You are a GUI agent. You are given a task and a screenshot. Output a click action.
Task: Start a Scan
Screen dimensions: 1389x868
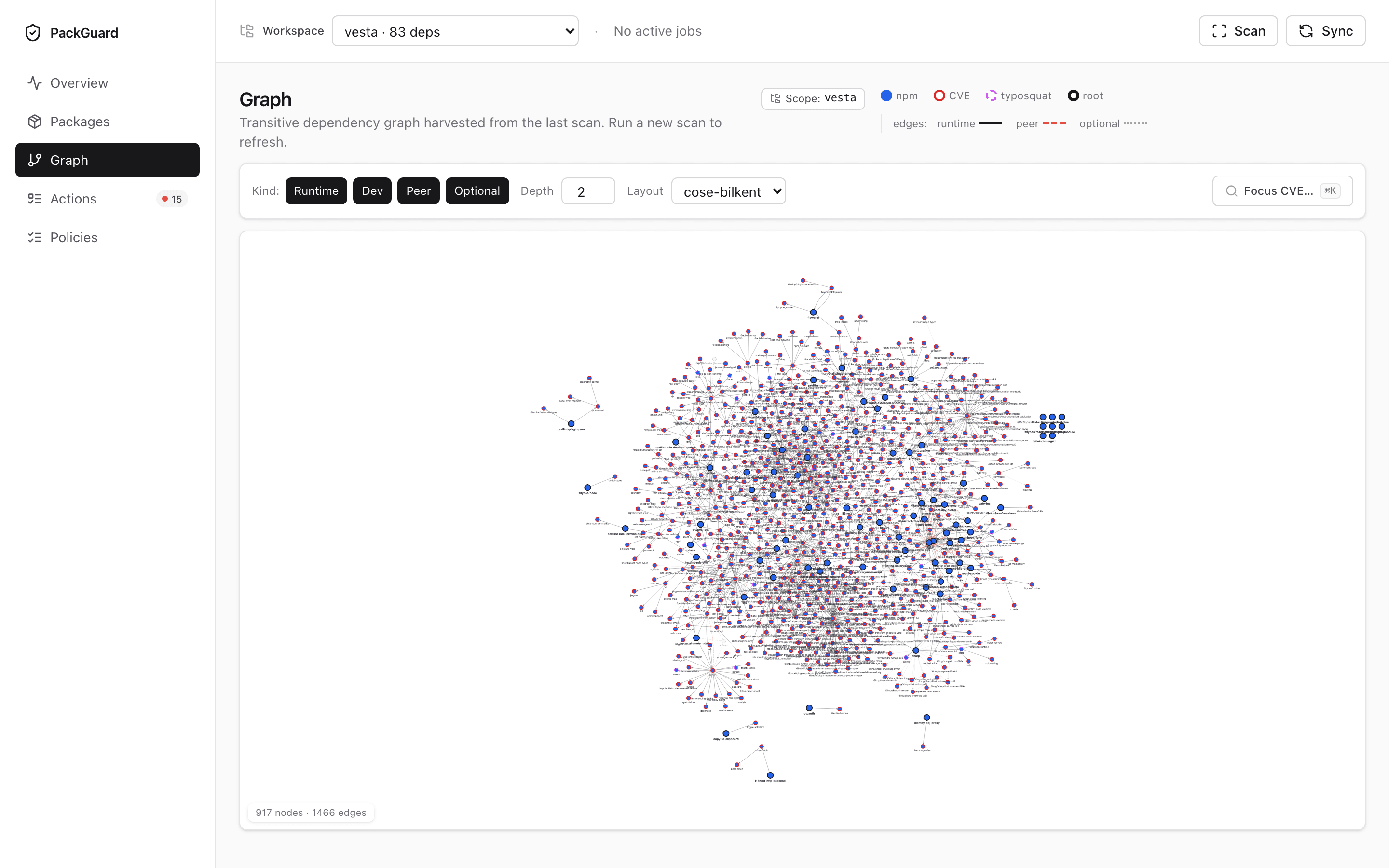1238,31
